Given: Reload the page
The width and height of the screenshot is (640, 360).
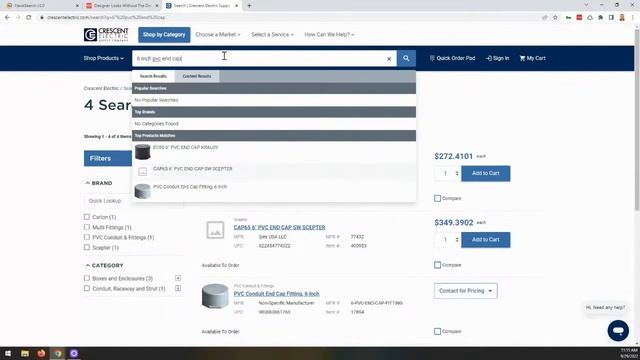Looking at the screenshot, I should click(29, 18).
